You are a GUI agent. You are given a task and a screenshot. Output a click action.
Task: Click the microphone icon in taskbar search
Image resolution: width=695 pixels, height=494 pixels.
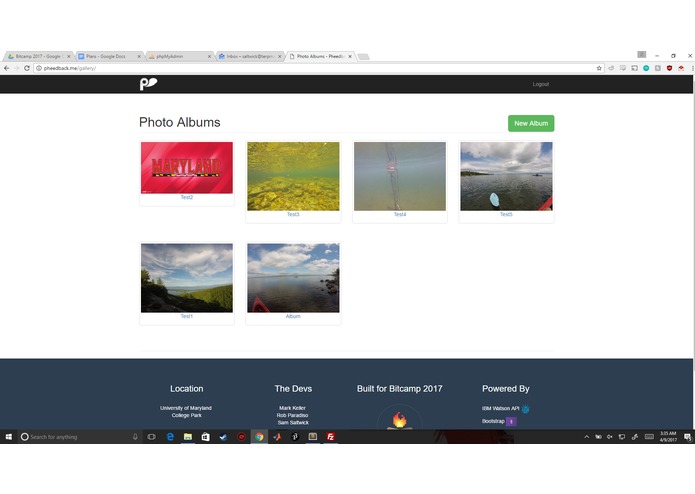(135, 437)
